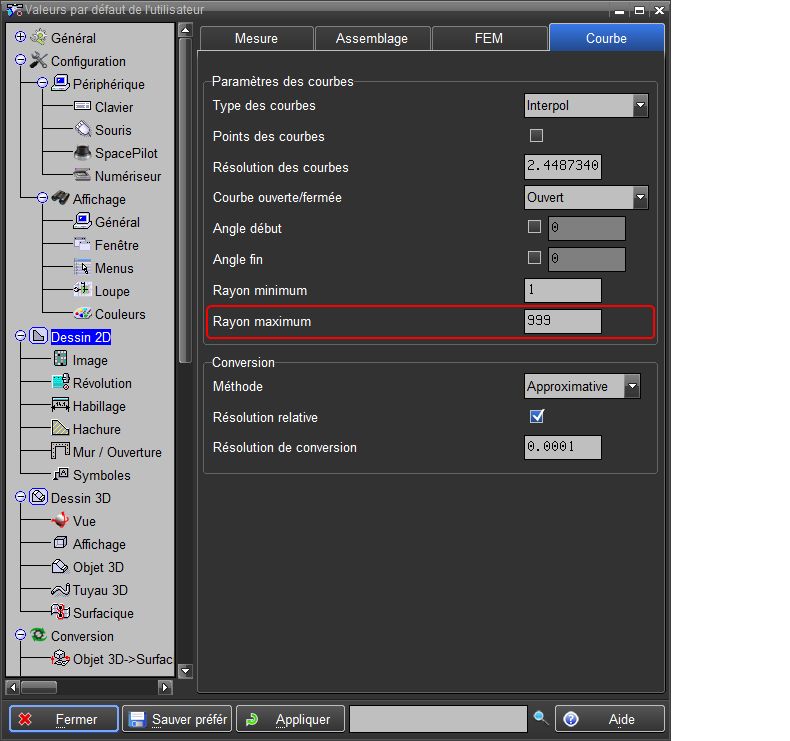
Task: Collapse the Dessin 3D tree node
Action: 21,497
